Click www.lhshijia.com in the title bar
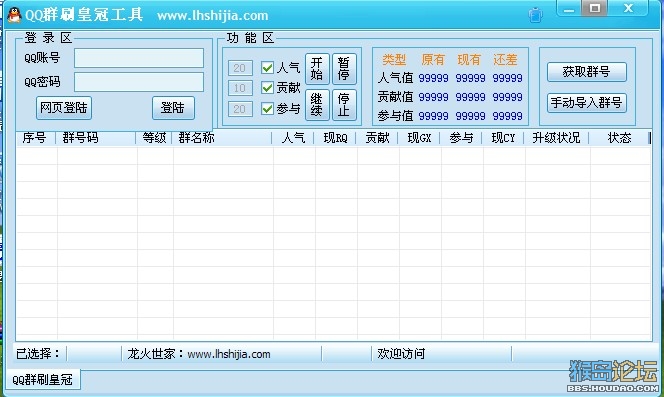This screenshot has width=664, height=397. click(x=213, y=16)
